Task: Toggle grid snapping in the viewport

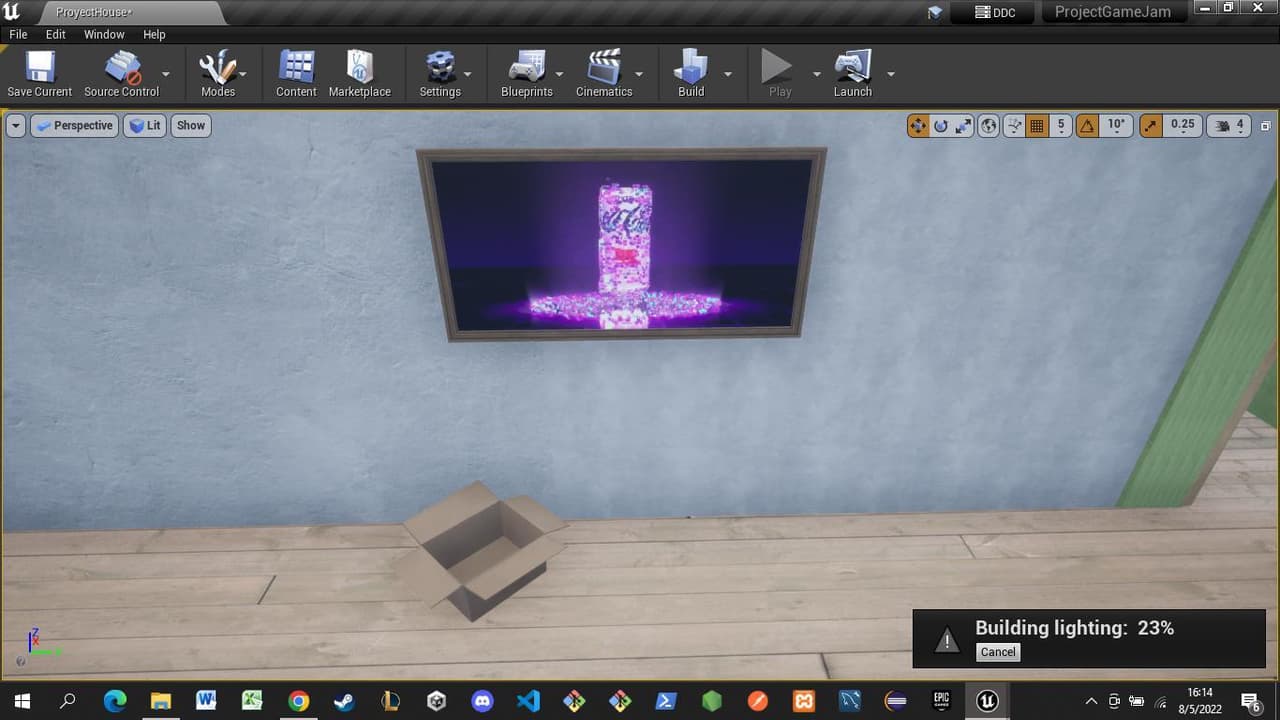Action: pos(1037,126)
